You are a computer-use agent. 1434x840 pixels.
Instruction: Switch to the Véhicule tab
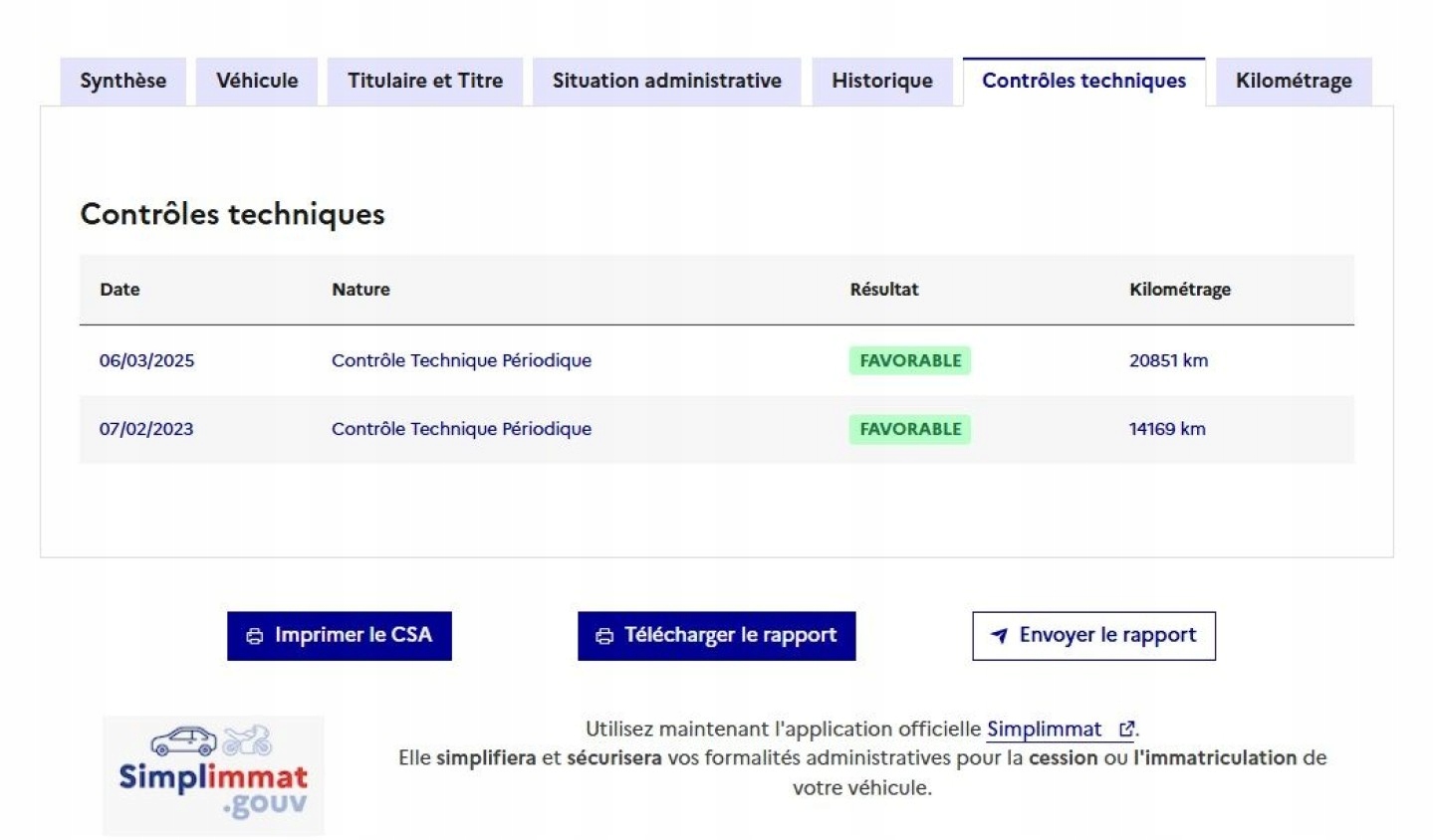[x=257, y=81]
